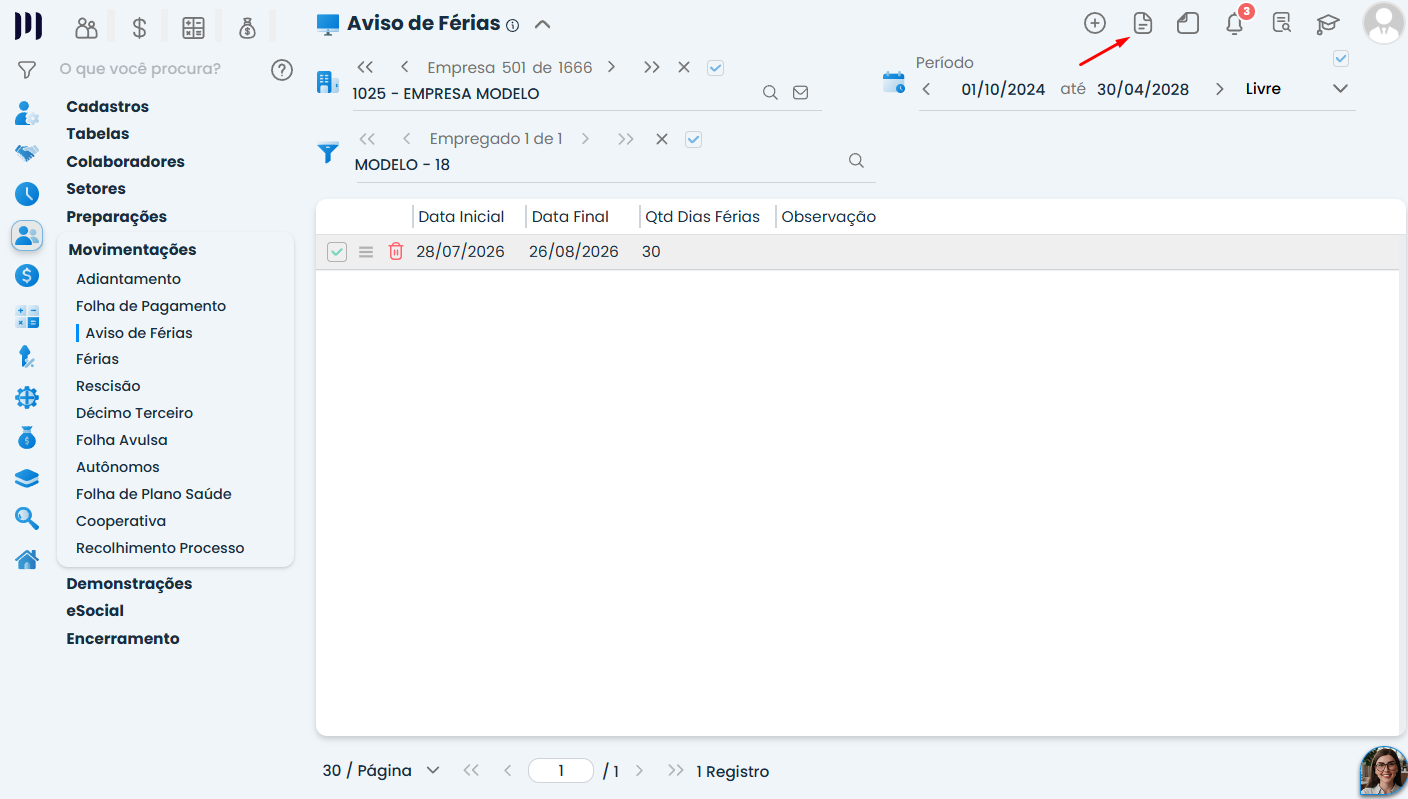Toggle the Empregado filter checkbox
This screenshot has width=1408, height=799.
(x=693, y=139)
